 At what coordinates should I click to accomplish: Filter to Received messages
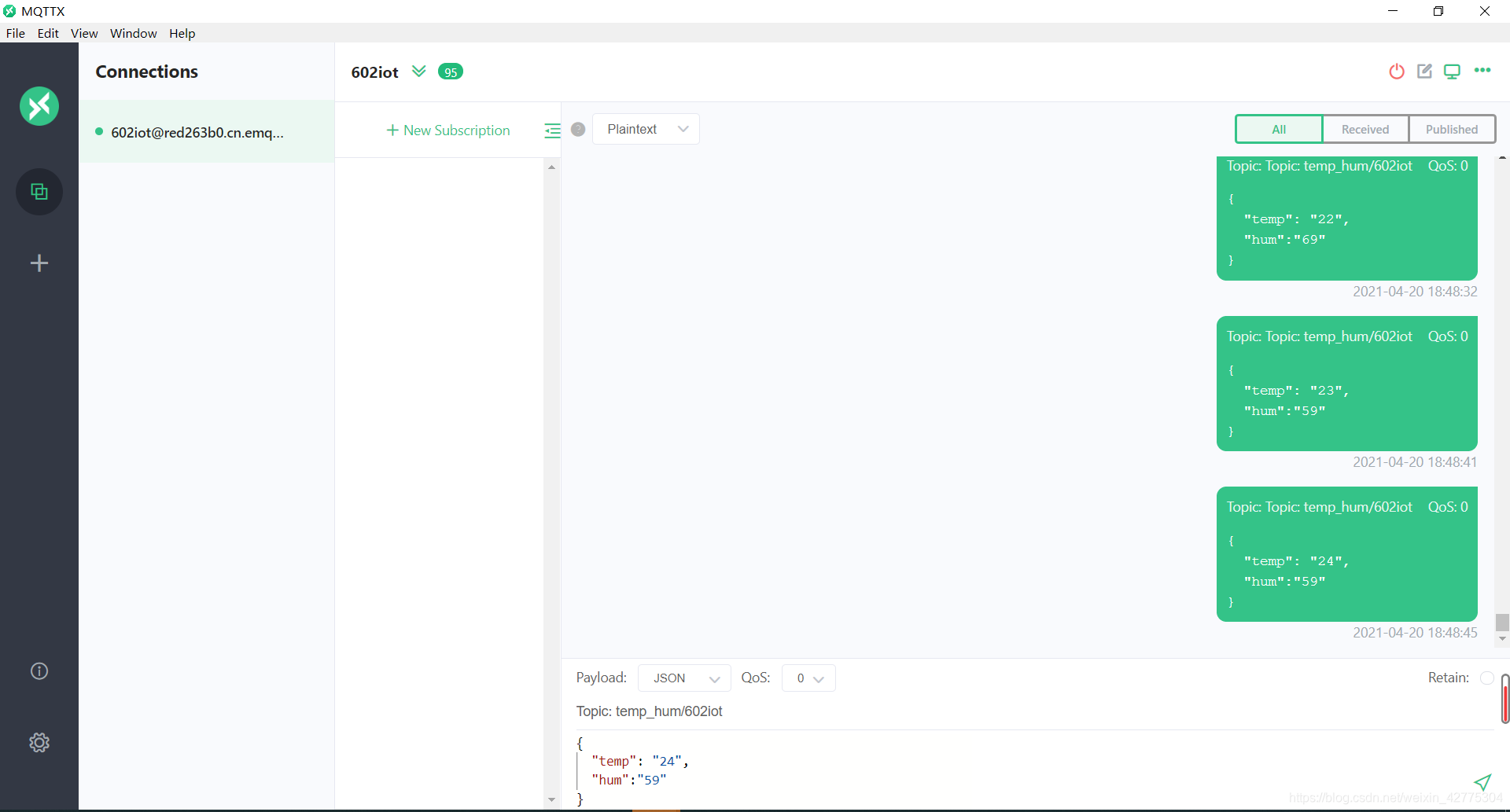point(1365,130)
